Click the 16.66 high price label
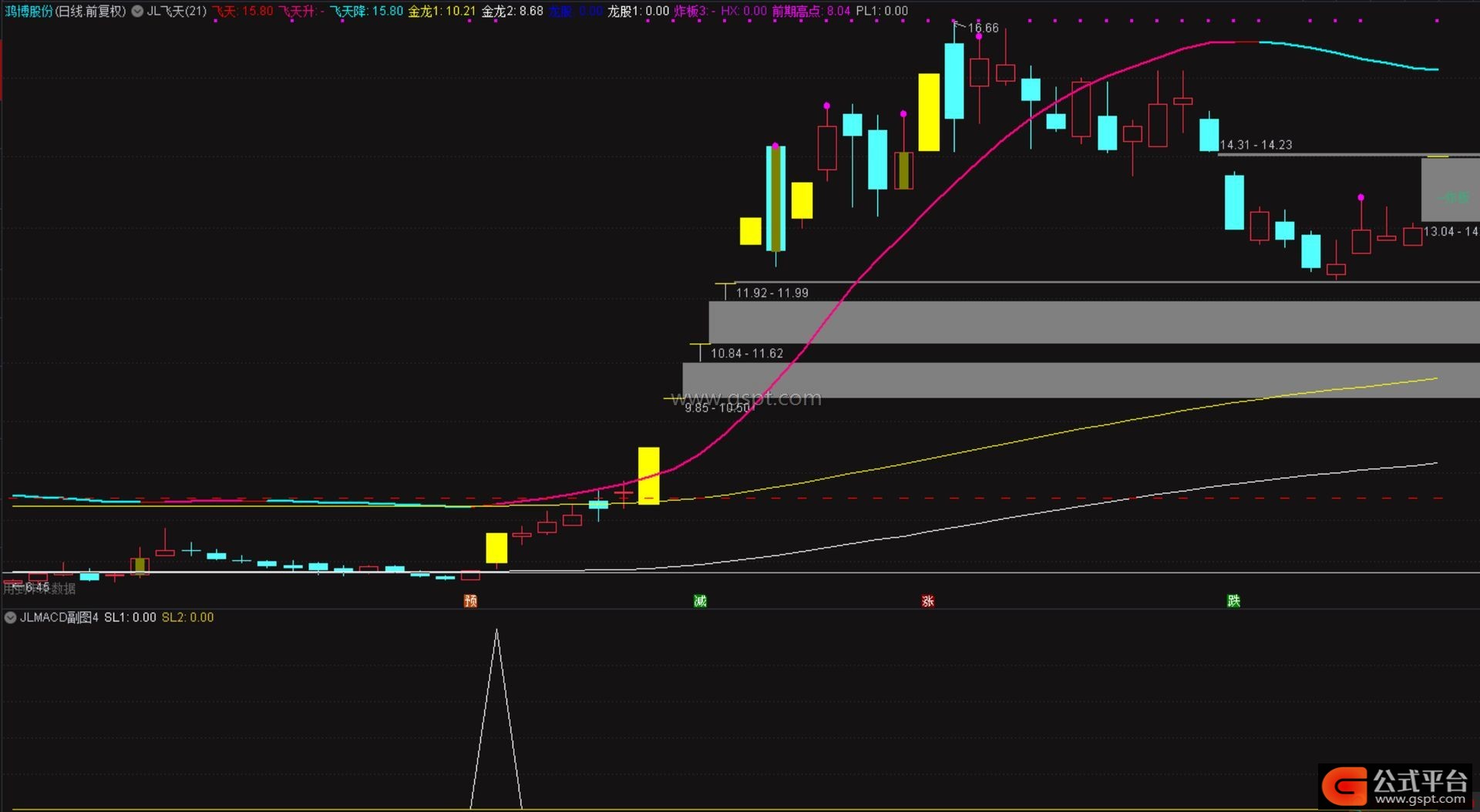Image resolution: width=1480 pixels, height=812 pixels. [983, 28]
